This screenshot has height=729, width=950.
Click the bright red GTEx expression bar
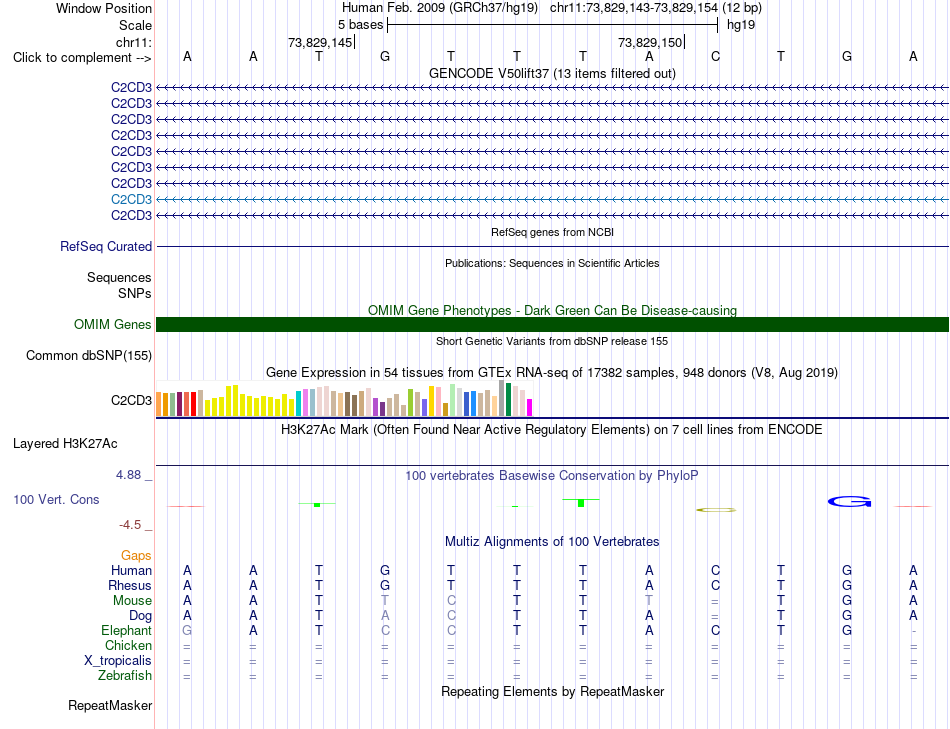193,404
